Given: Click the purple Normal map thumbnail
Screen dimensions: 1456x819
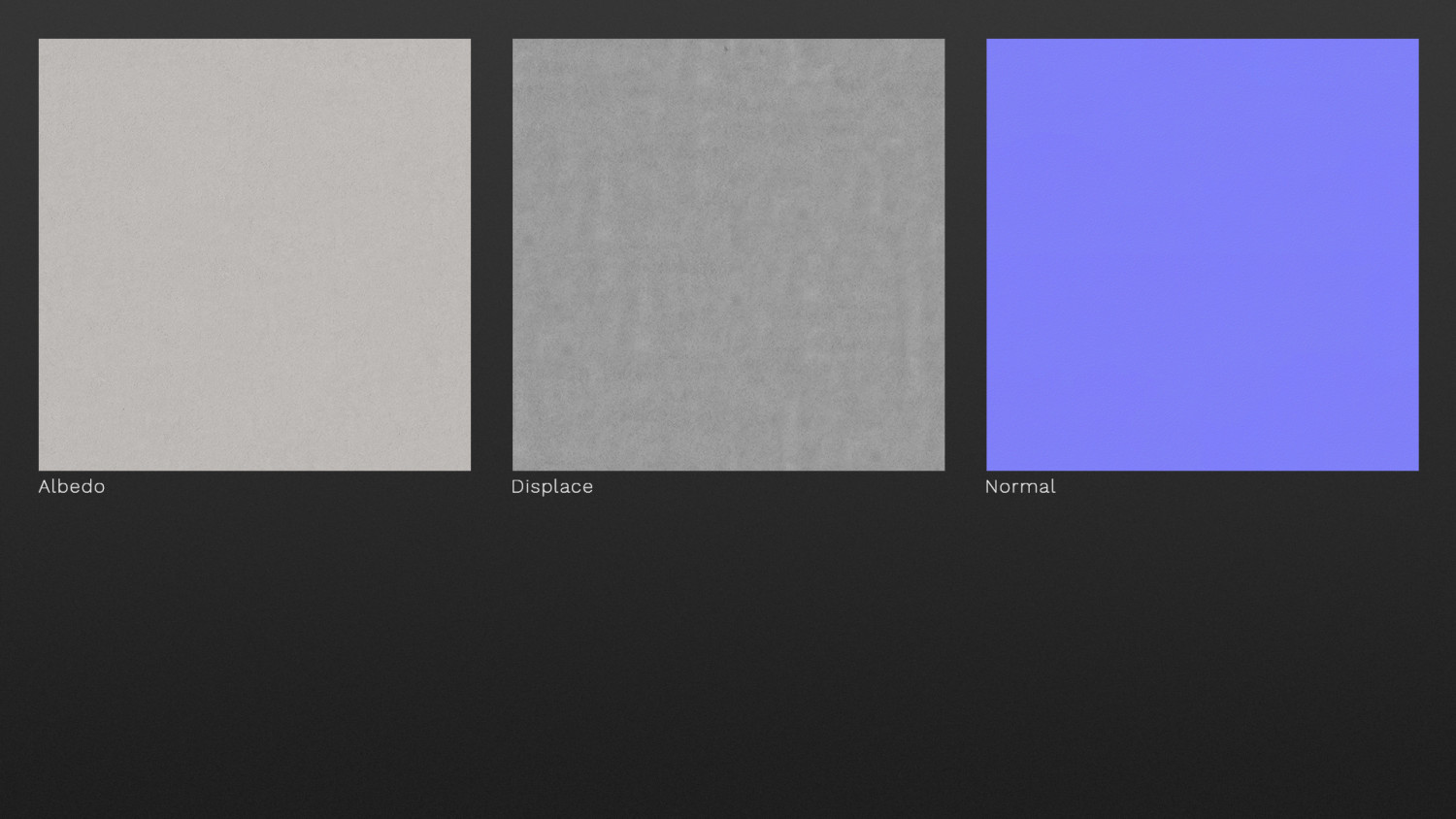Looking at the screenshot, I should pyautogui.click(x=1202, y=254).
